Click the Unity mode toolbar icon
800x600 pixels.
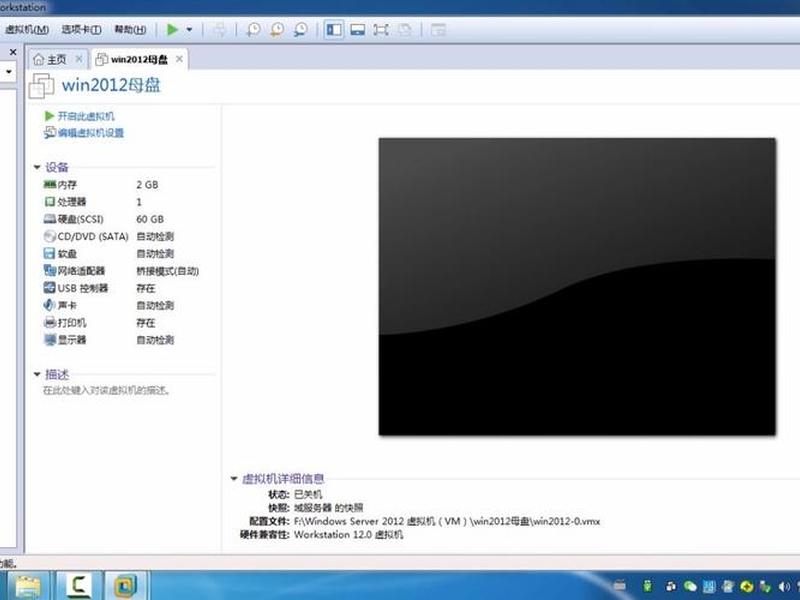coord(405,30)
